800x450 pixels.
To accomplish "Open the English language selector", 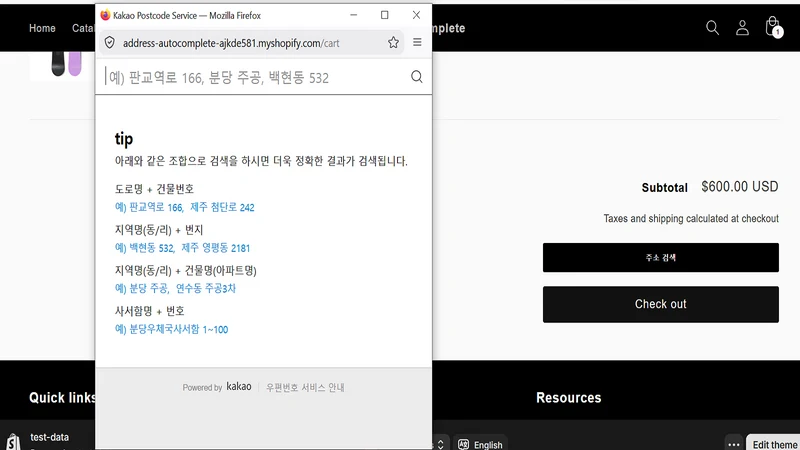I will (x=480, y=444).
